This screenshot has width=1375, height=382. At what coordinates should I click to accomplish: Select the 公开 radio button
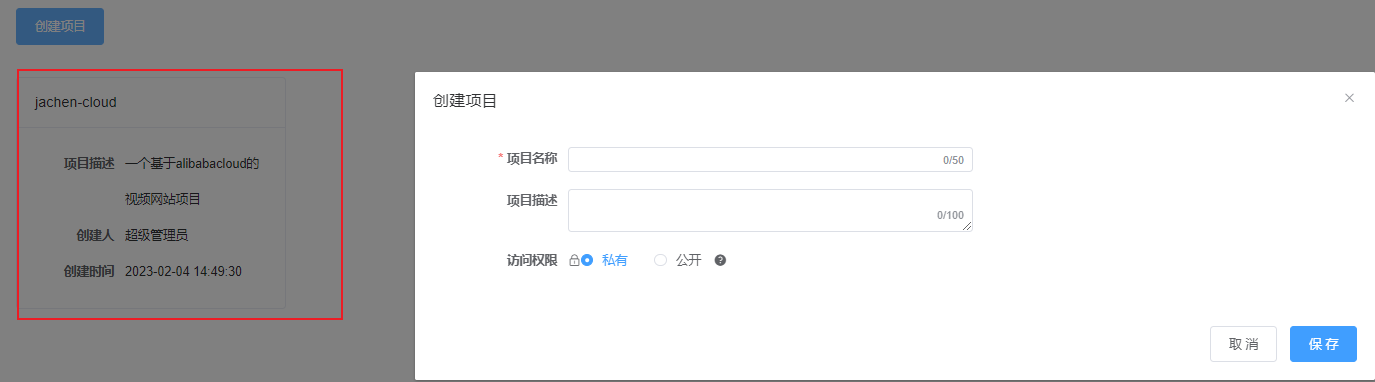point(660,260)
